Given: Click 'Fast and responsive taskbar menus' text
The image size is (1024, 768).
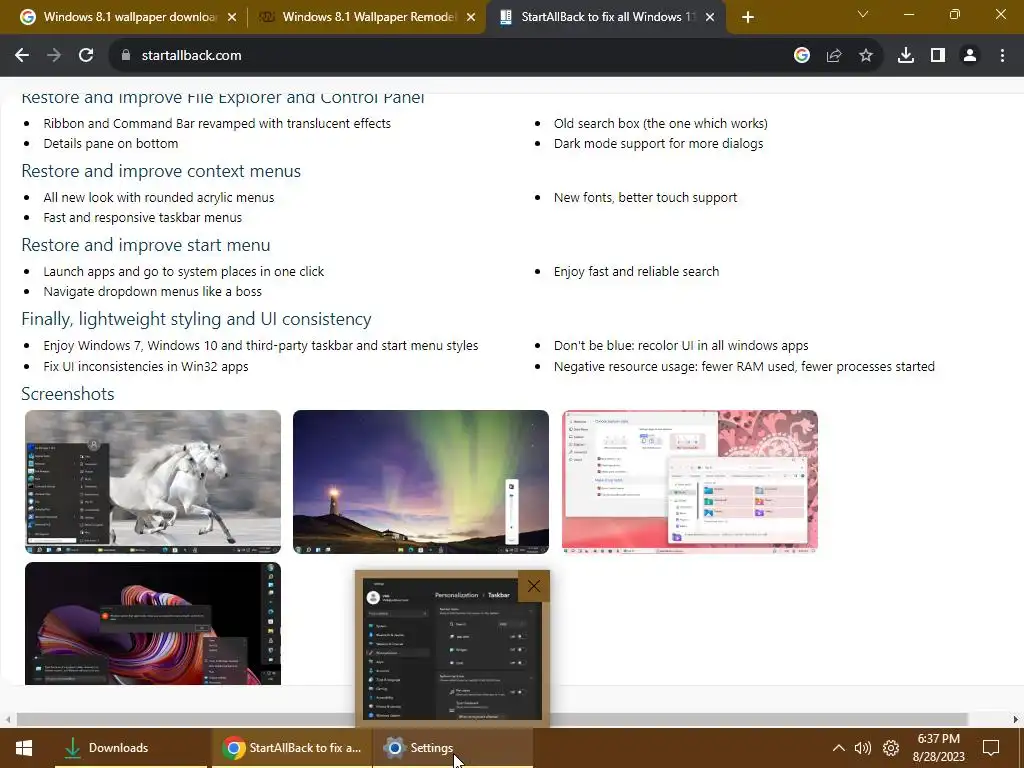Looking at the screenshot, I should pos(143,217).
